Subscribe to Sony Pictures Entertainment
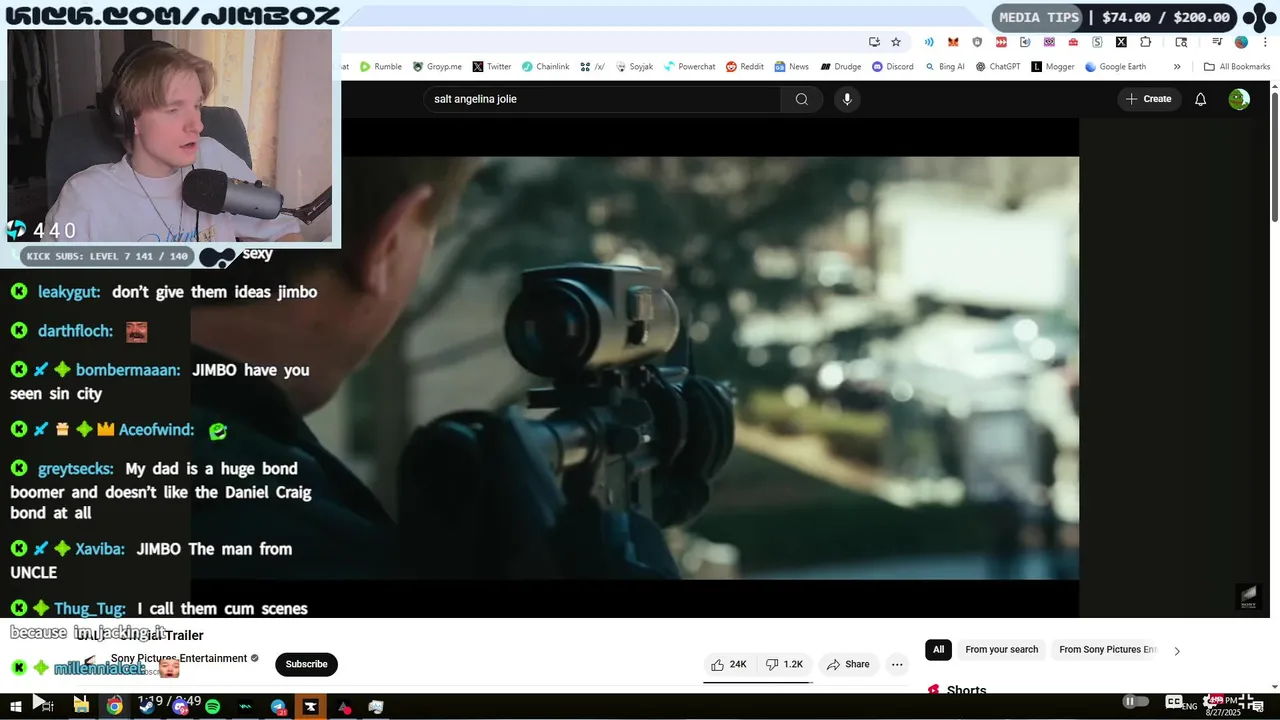 [306, 664]
